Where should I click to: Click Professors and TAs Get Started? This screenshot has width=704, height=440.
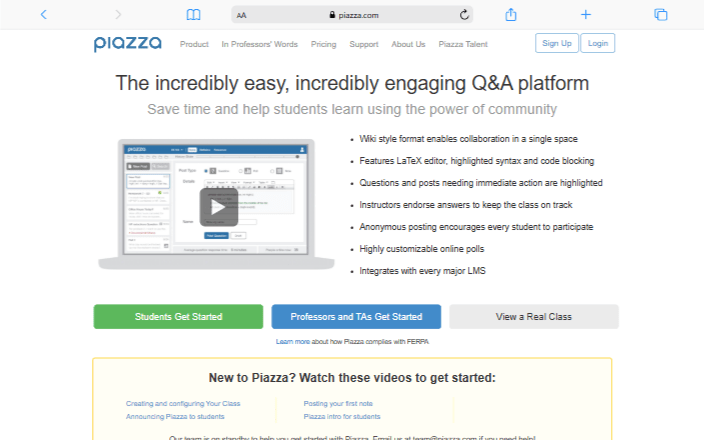(x=356, y=317)
